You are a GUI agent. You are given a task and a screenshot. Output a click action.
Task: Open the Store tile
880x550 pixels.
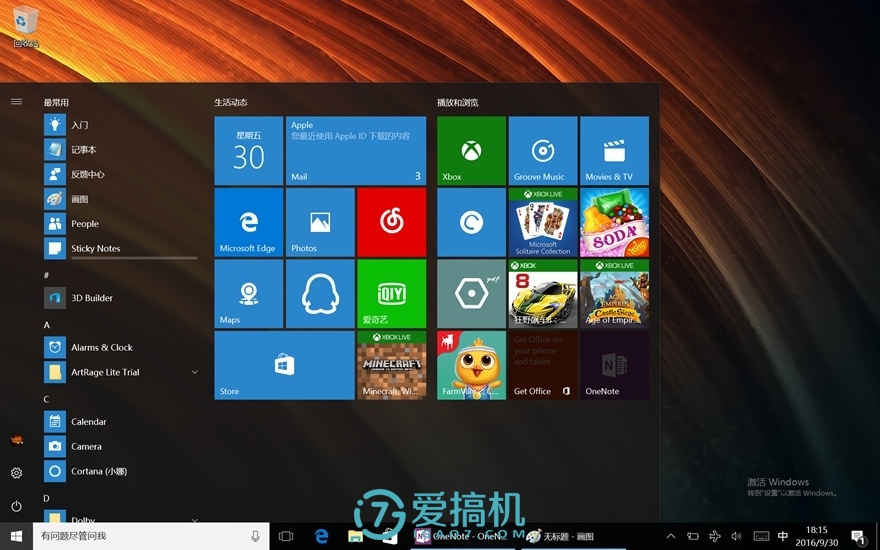(284, 366)
